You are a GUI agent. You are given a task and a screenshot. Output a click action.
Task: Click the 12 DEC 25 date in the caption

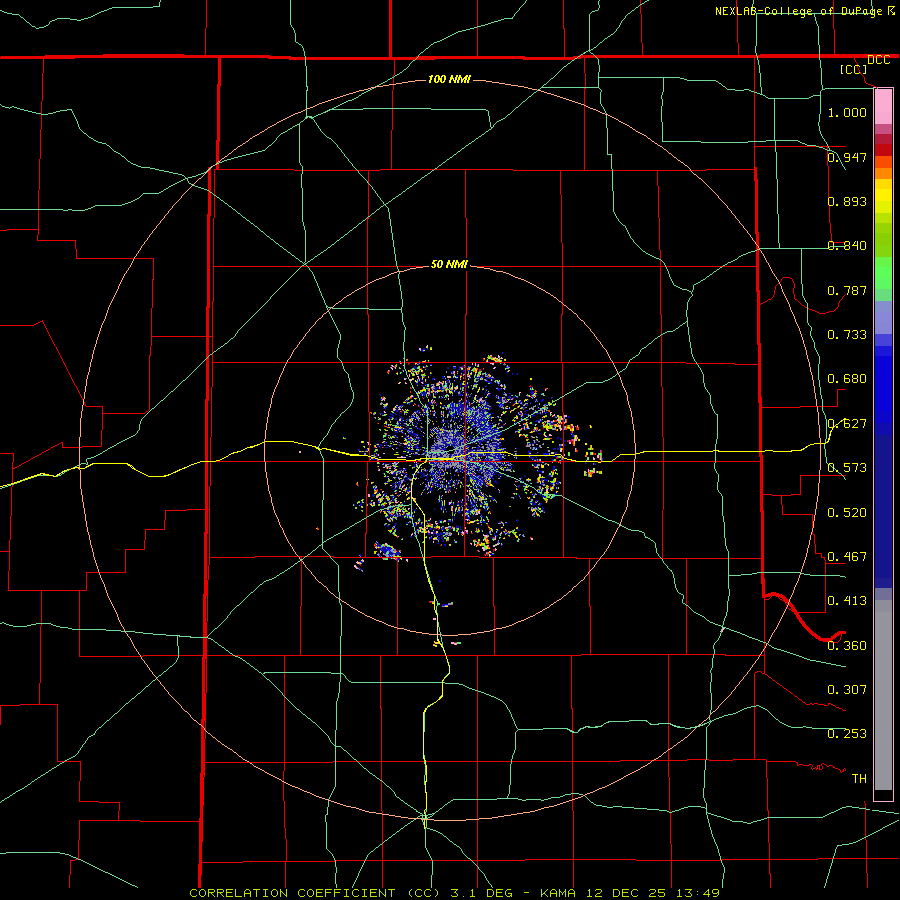(x=626, y=893)
